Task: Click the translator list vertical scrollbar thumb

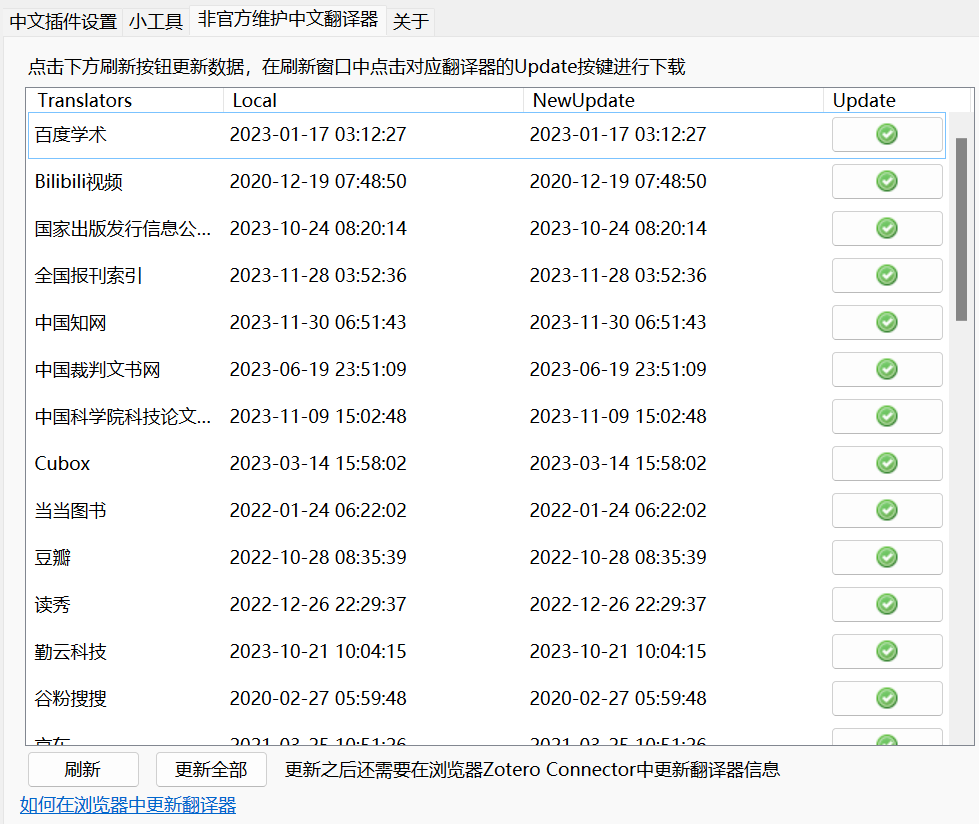Action: pyautogui.click(x=962, y=229)
